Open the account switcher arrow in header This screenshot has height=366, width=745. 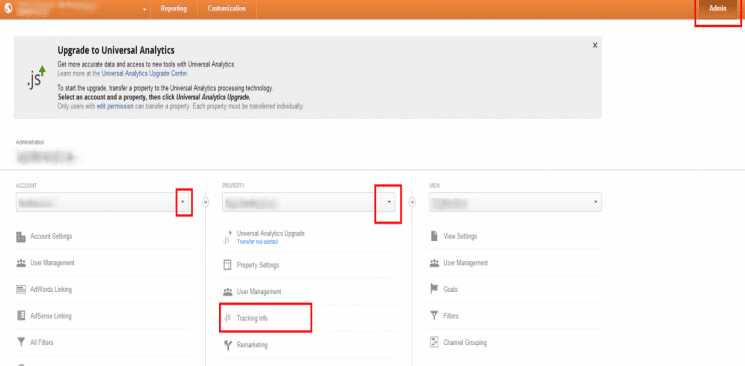[144, 10]
